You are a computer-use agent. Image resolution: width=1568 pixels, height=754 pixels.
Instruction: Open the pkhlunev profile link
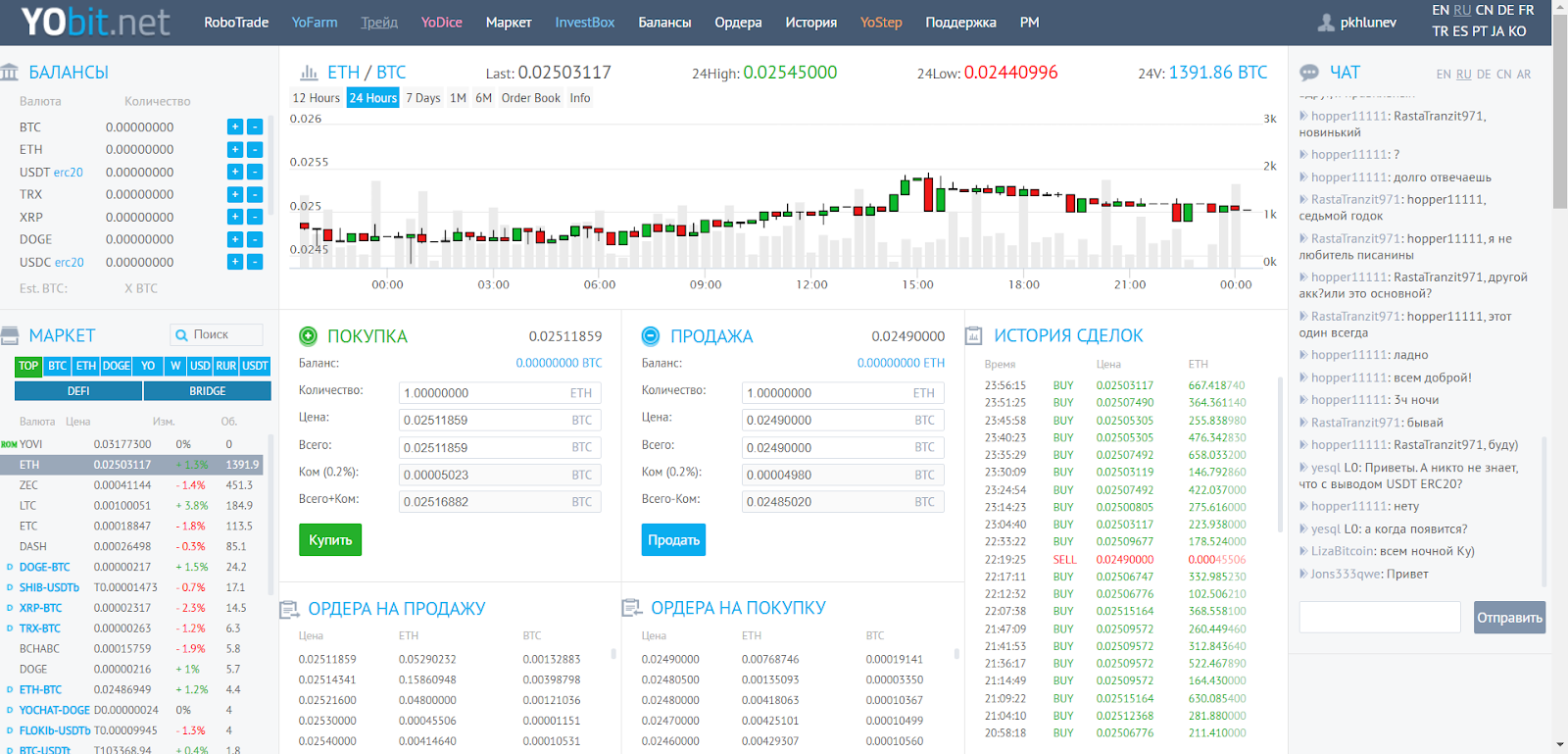[1368, 23]
